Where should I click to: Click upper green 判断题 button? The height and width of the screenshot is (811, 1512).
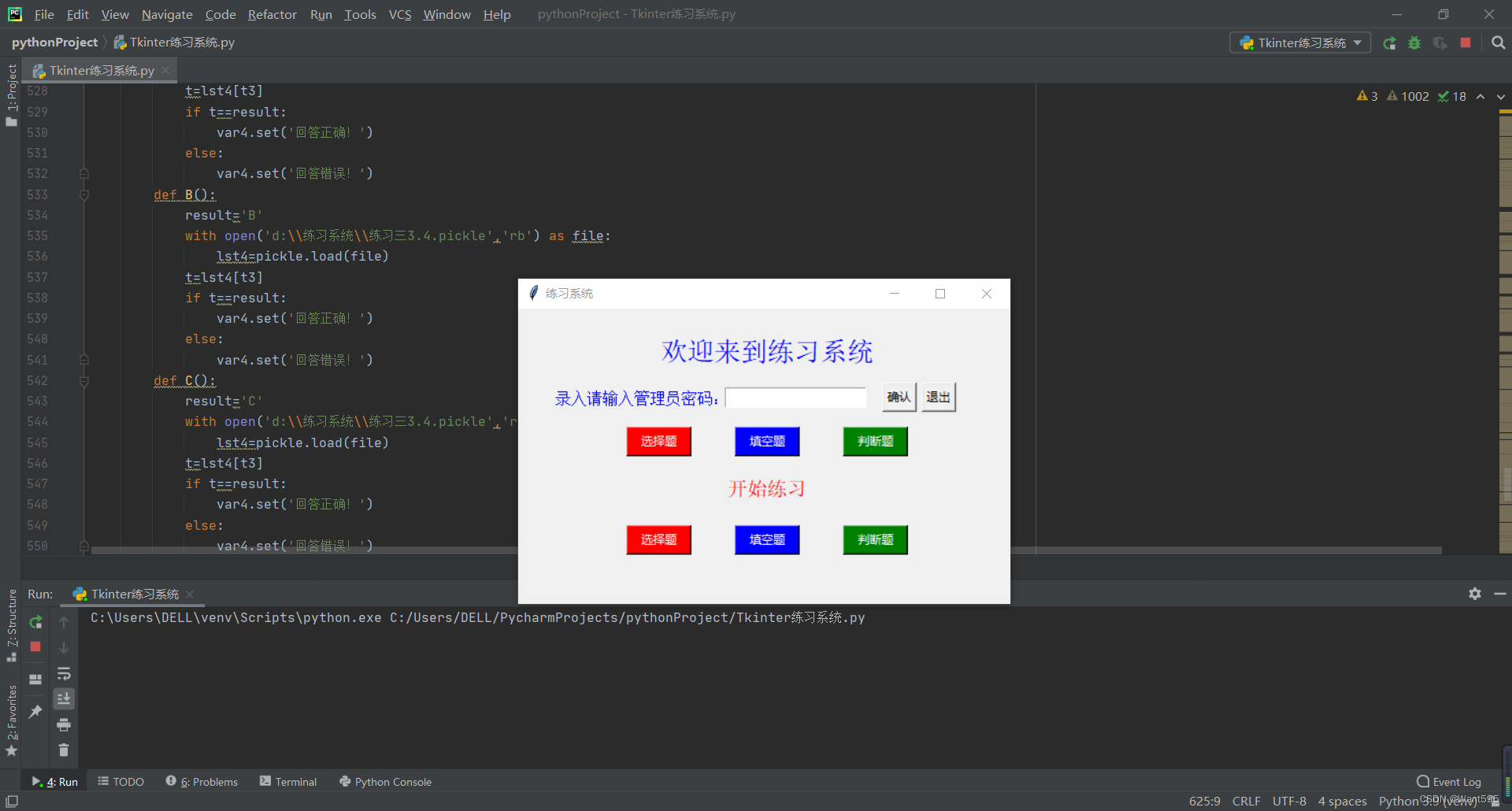(875, 441)
